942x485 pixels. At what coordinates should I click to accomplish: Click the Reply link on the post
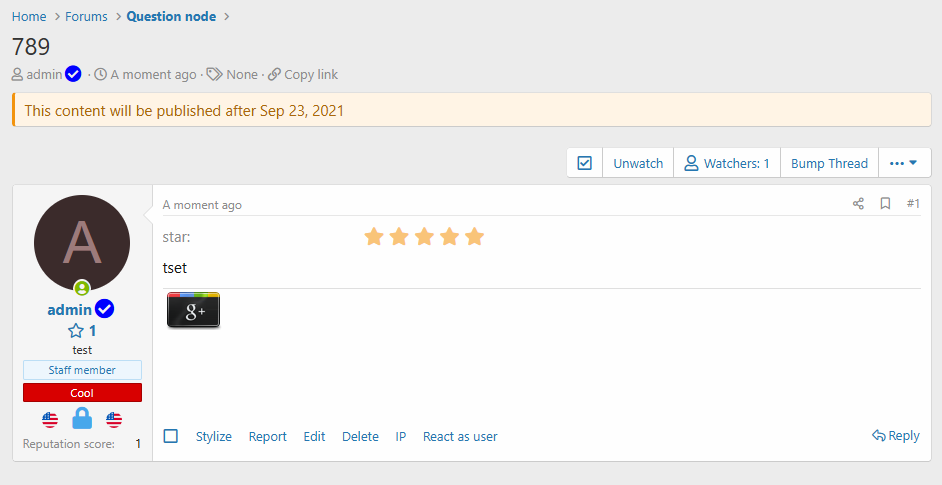[x=895, y=436]
